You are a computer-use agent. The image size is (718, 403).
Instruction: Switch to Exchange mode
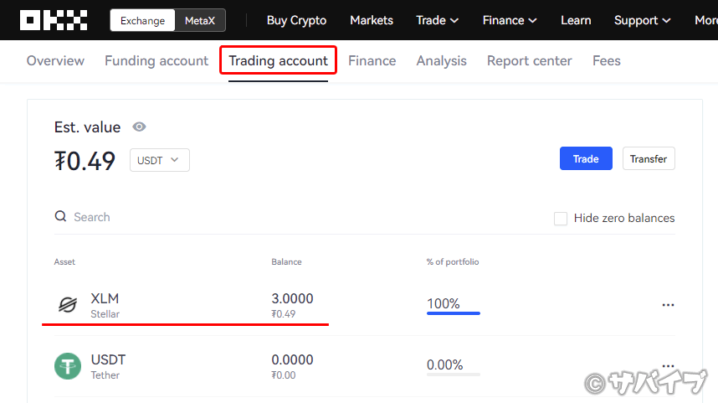[142, 21]
